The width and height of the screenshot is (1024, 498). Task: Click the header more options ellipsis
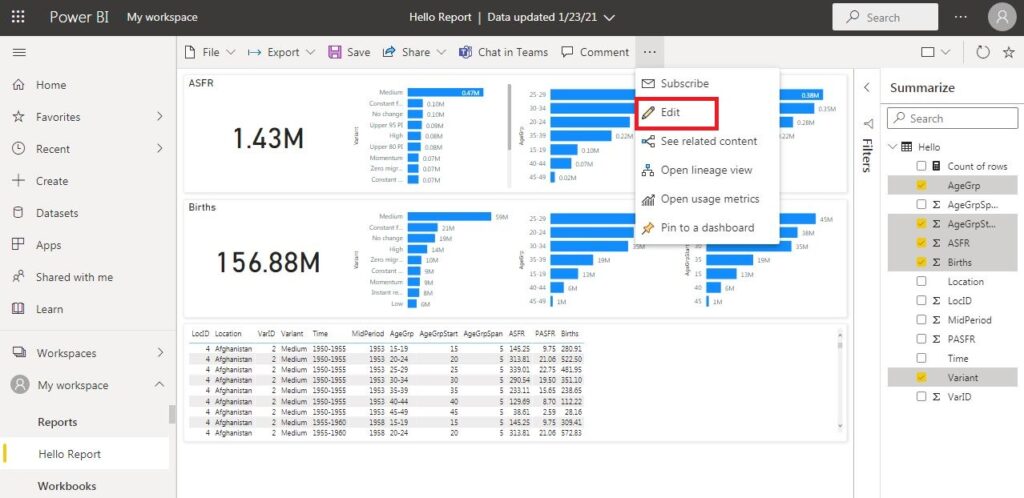pos(961,18)
